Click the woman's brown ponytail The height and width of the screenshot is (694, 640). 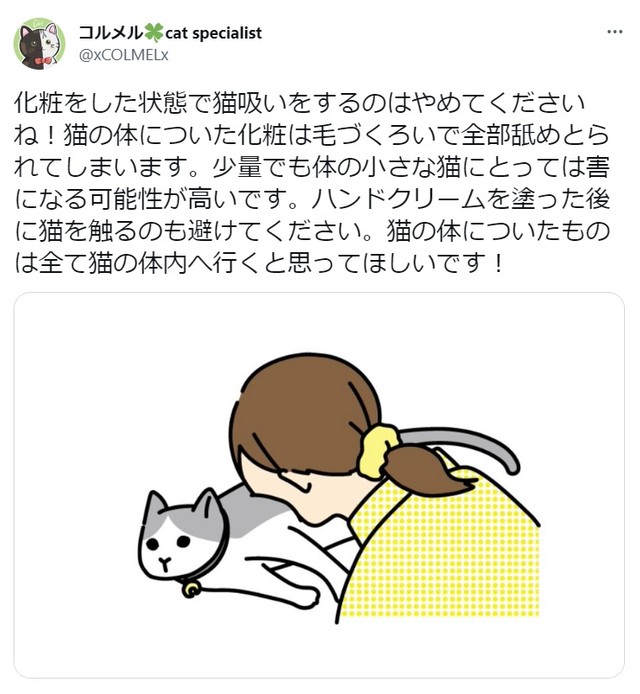427,471
